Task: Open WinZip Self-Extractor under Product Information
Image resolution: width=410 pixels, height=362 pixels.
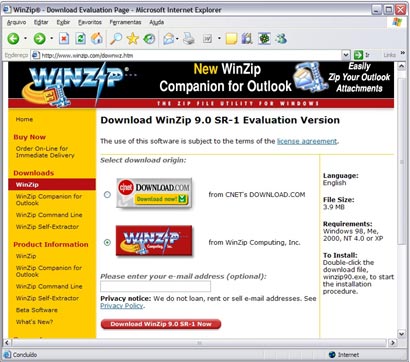Action: (x=47, y=298)
